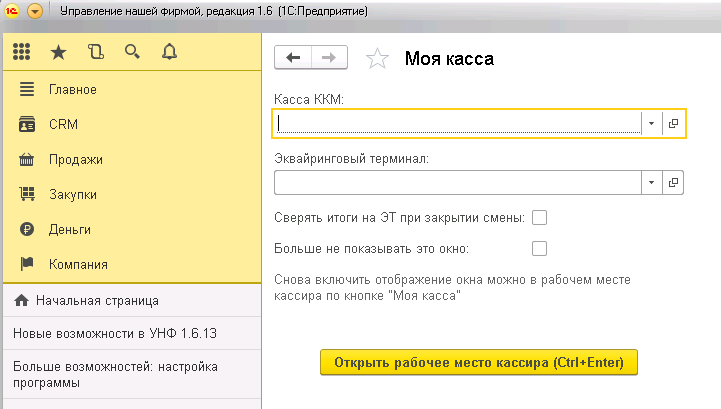This screenshot has width=721, height=409.
Task: Click the back arrow button
Action: pos(293,58)
